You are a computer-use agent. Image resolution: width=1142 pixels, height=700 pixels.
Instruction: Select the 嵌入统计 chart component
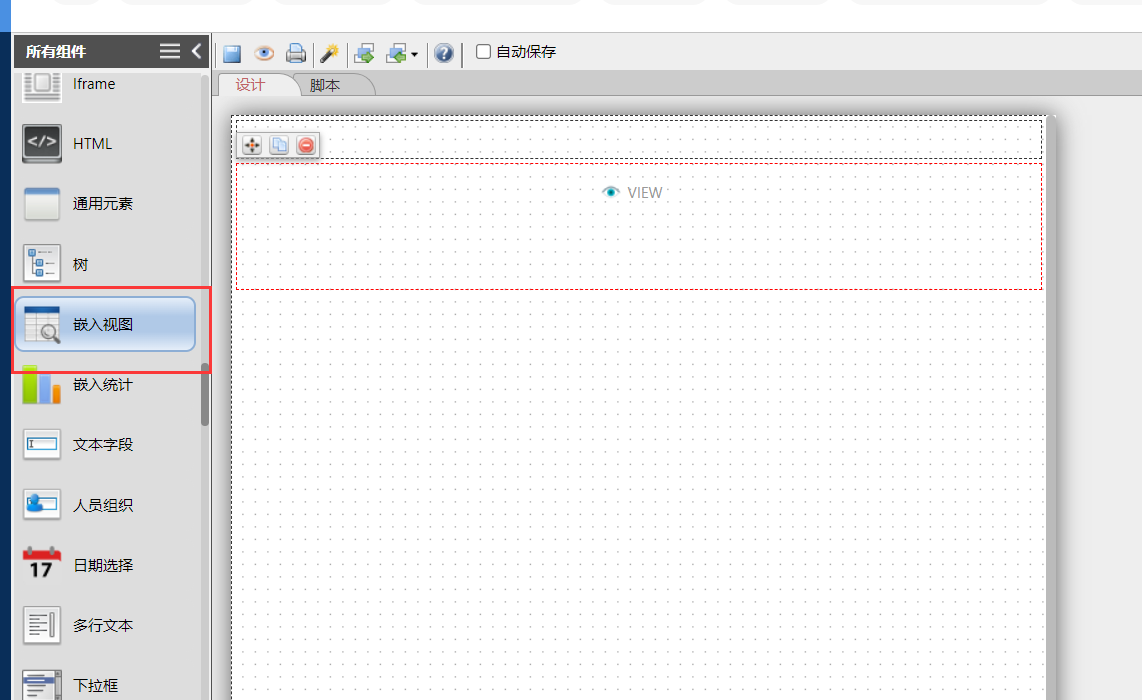pyautogui.click(x=106, y=385)
